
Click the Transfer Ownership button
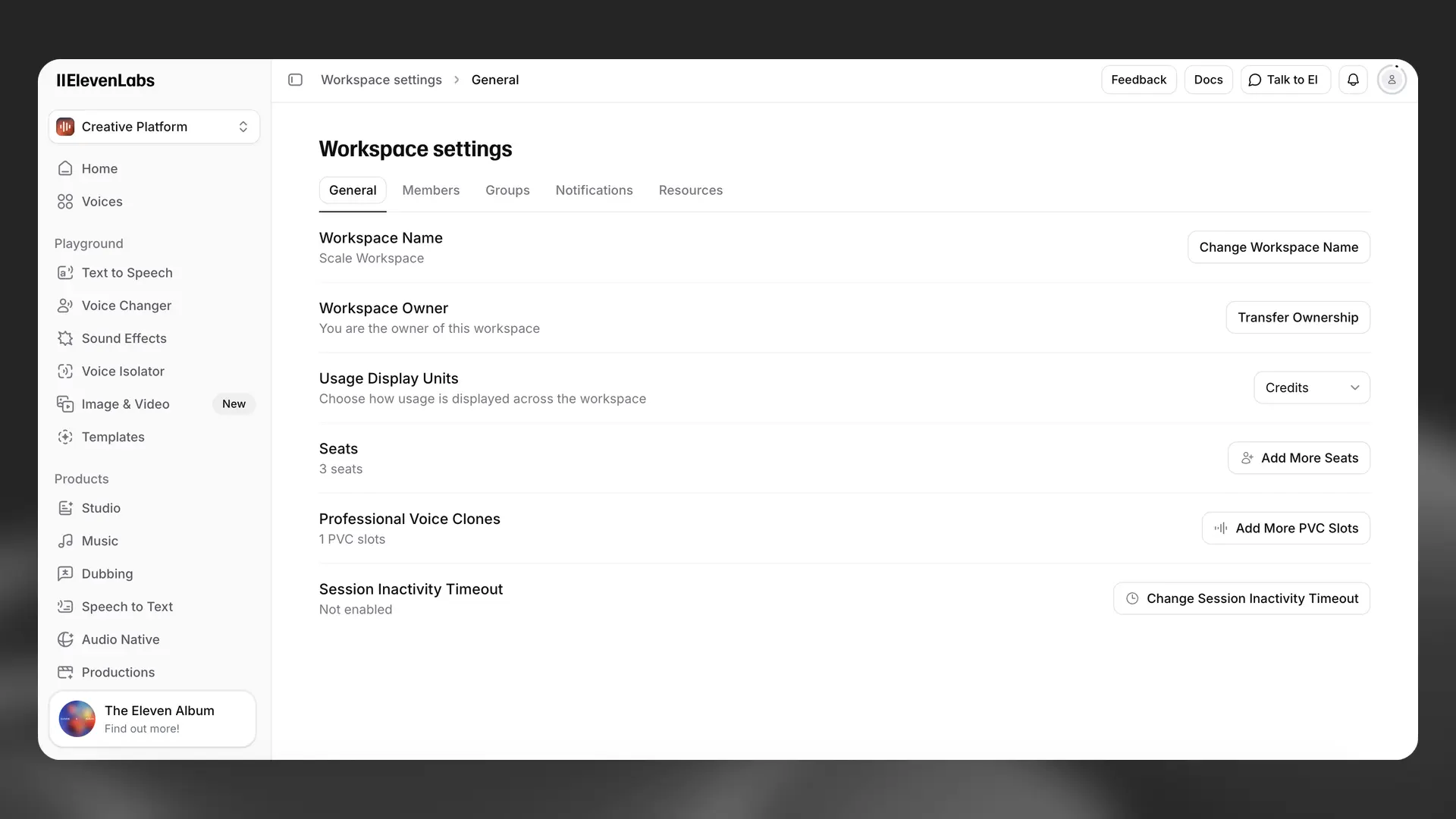tap(1298, 318)
